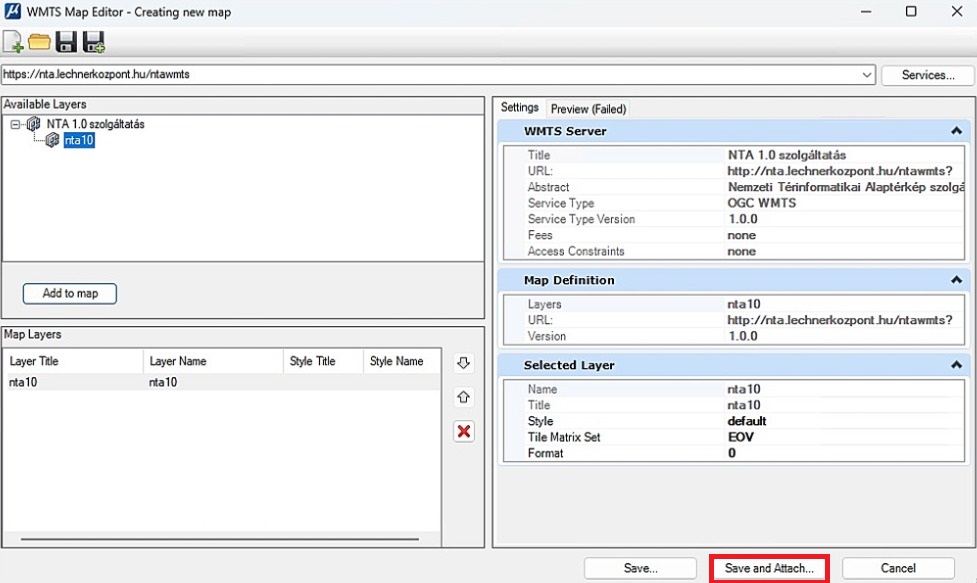The width and height of the screenshot is (977, 583).
Task: Click the nta10 layer icon in tree
Action: (x=52, y=140)
